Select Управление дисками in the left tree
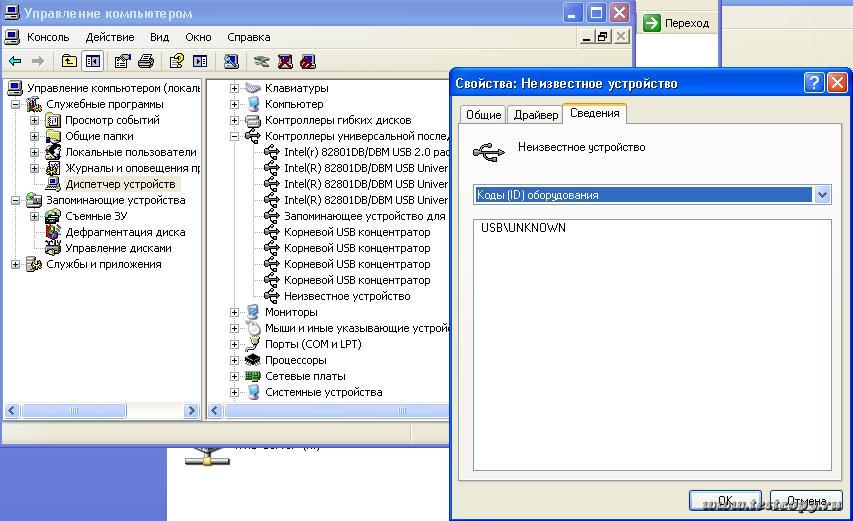Image resolution: width=853 pixels, height=521 pixels. 118,248
